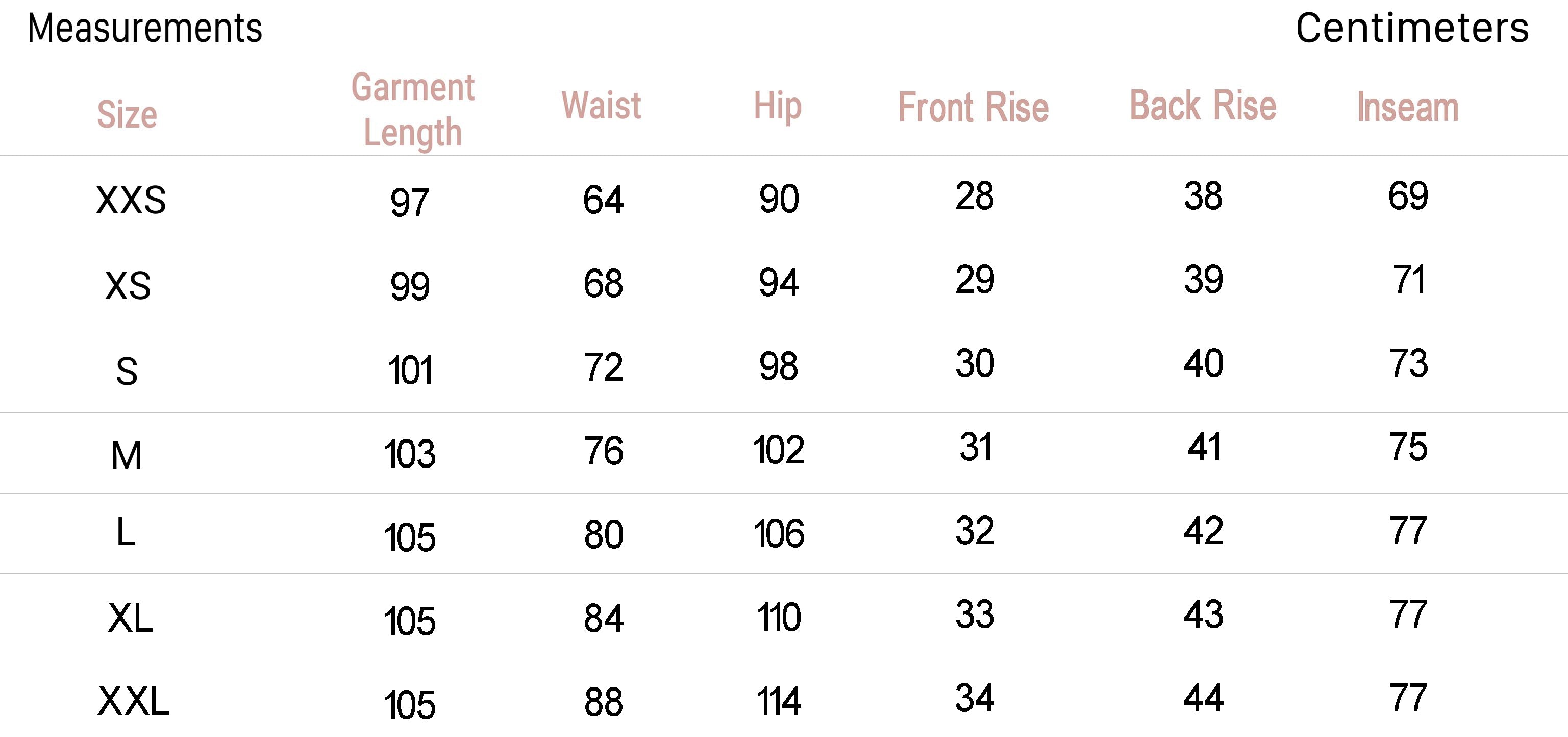This screenshot has width=1568, height=737.
Task: Select the Back Rise column header
Action: click(x=1203, y=105)
